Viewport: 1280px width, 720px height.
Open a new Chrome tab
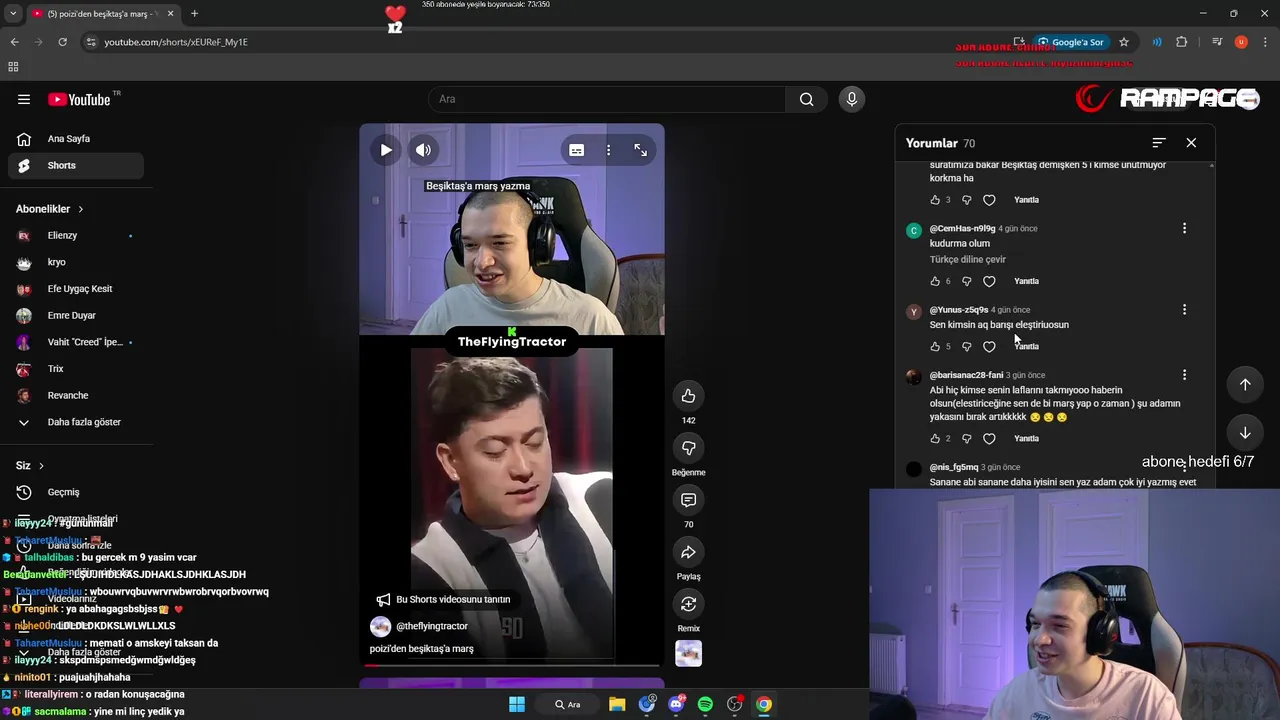(x=194, y=14)
